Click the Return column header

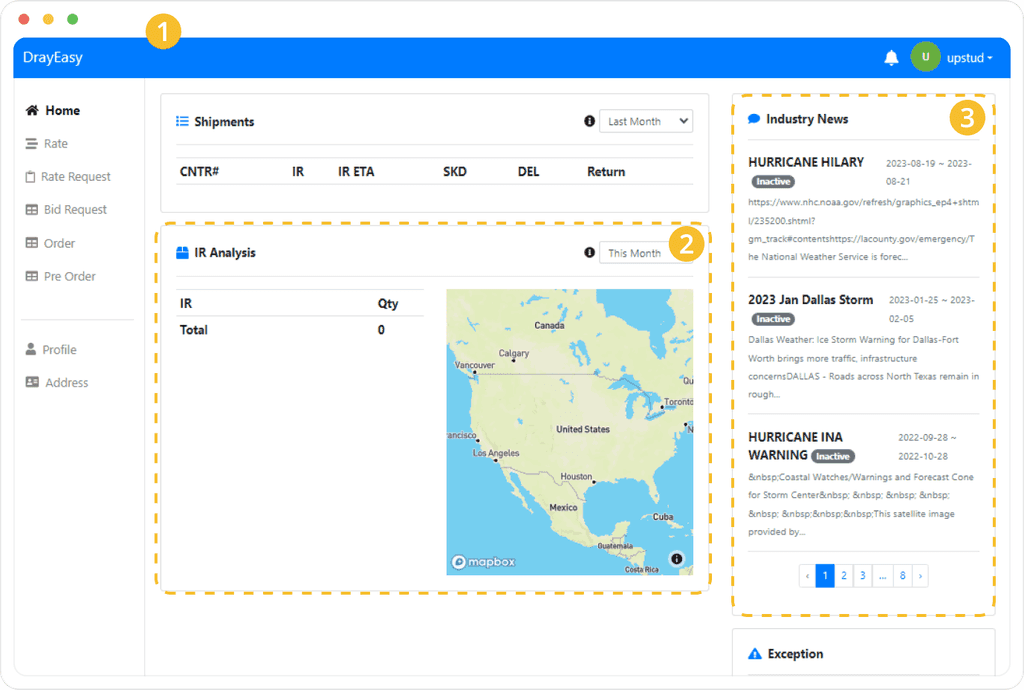point(606,172)
